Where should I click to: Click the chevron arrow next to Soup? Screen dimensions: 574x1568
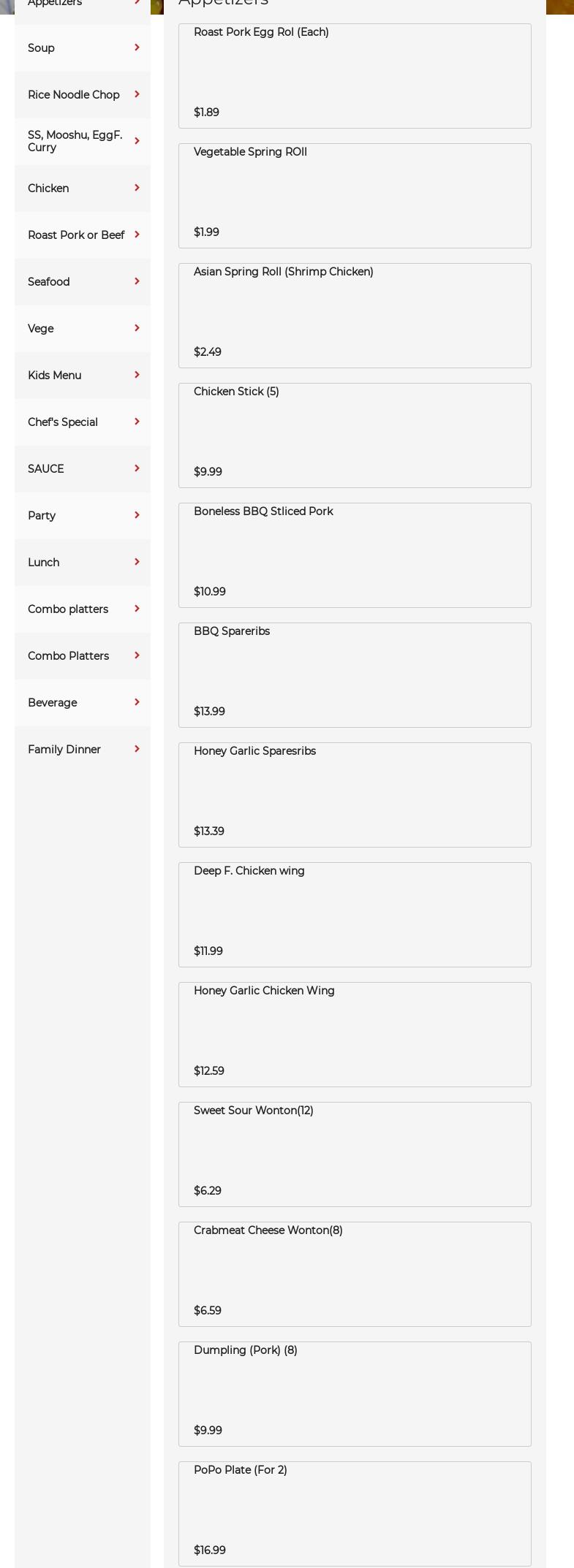point(137,47)
